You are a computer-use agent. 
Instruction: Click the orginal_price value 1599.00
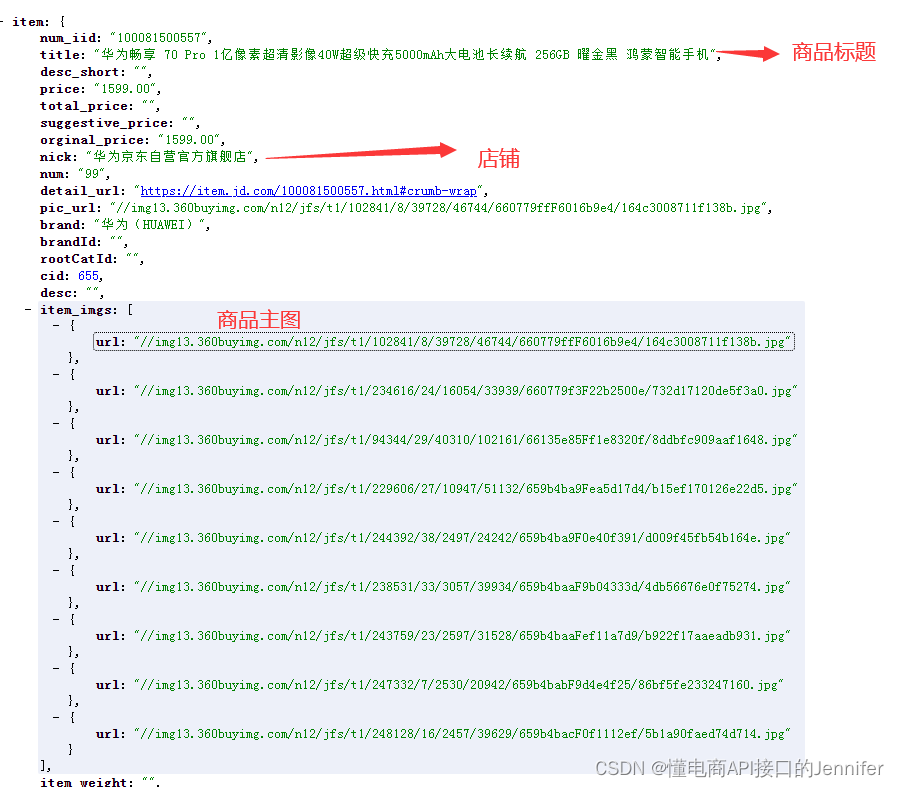pos(190,140)
